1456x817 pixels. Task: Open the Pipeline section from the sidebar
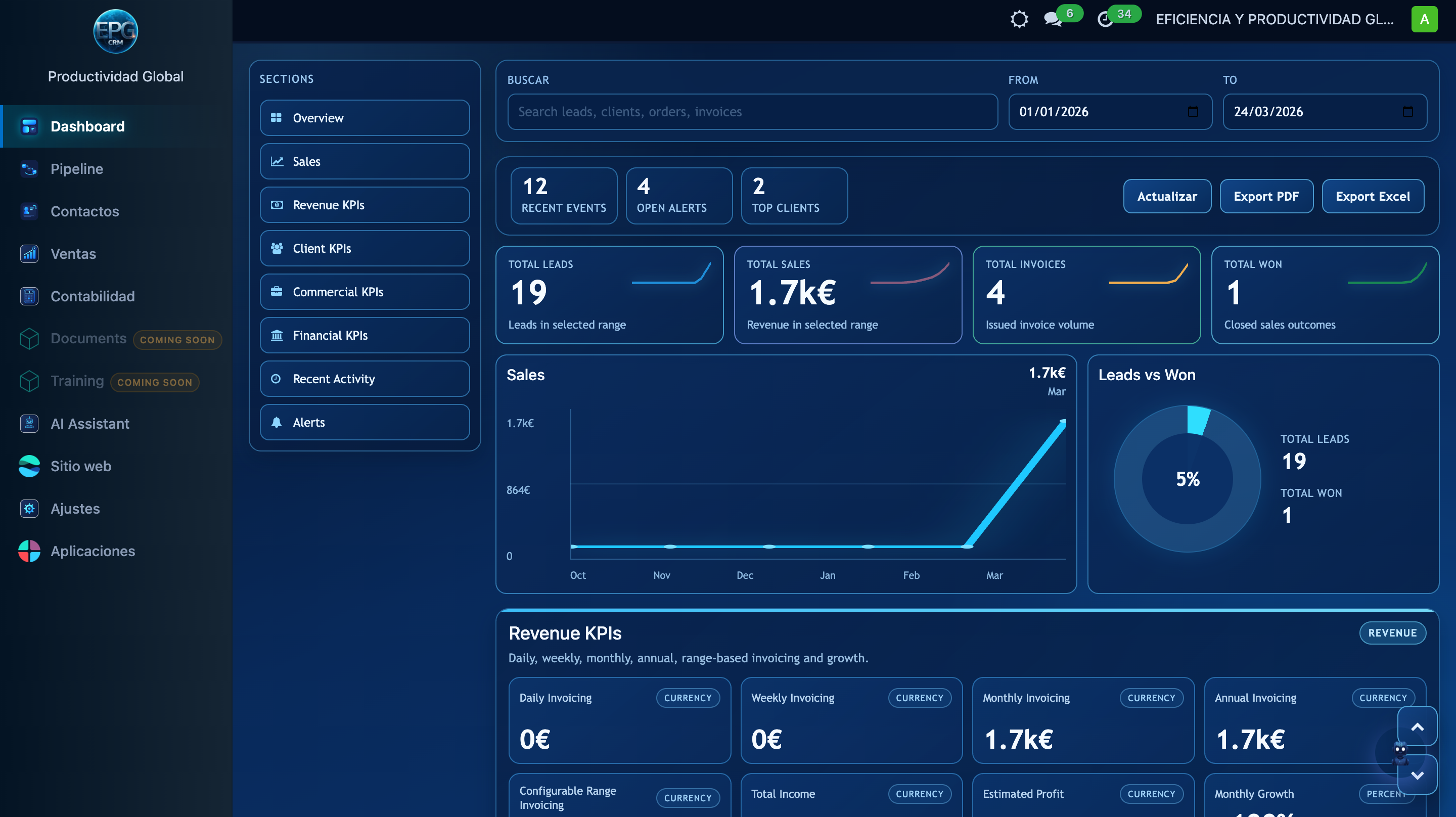(77, 168)
